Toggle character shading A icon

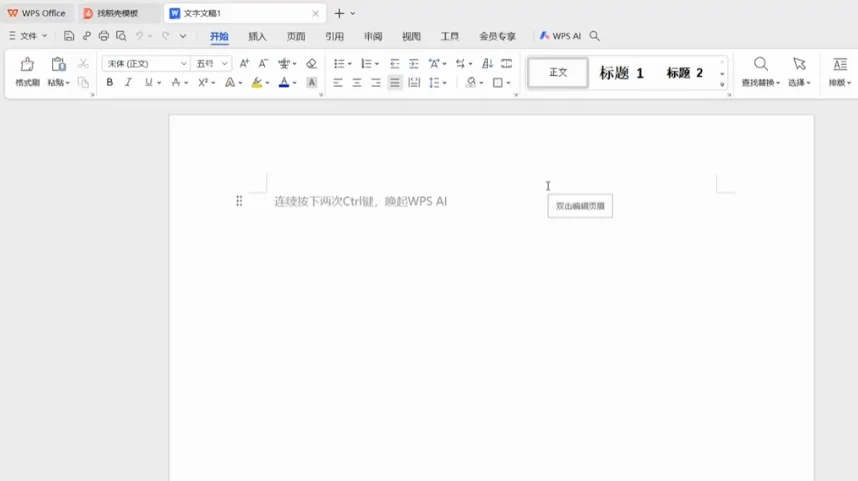click(311, 83)
